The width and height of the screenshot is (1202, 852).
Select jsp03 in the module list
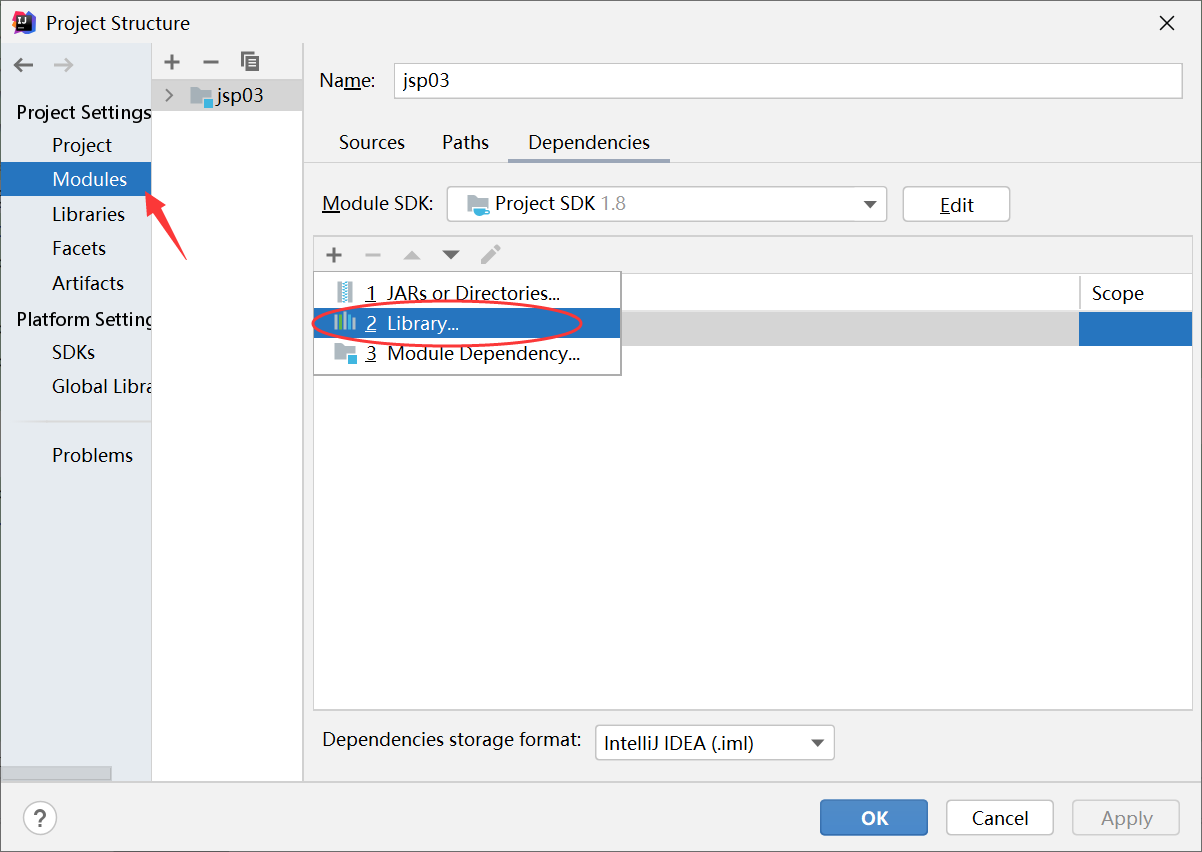(x=227, y=96)
